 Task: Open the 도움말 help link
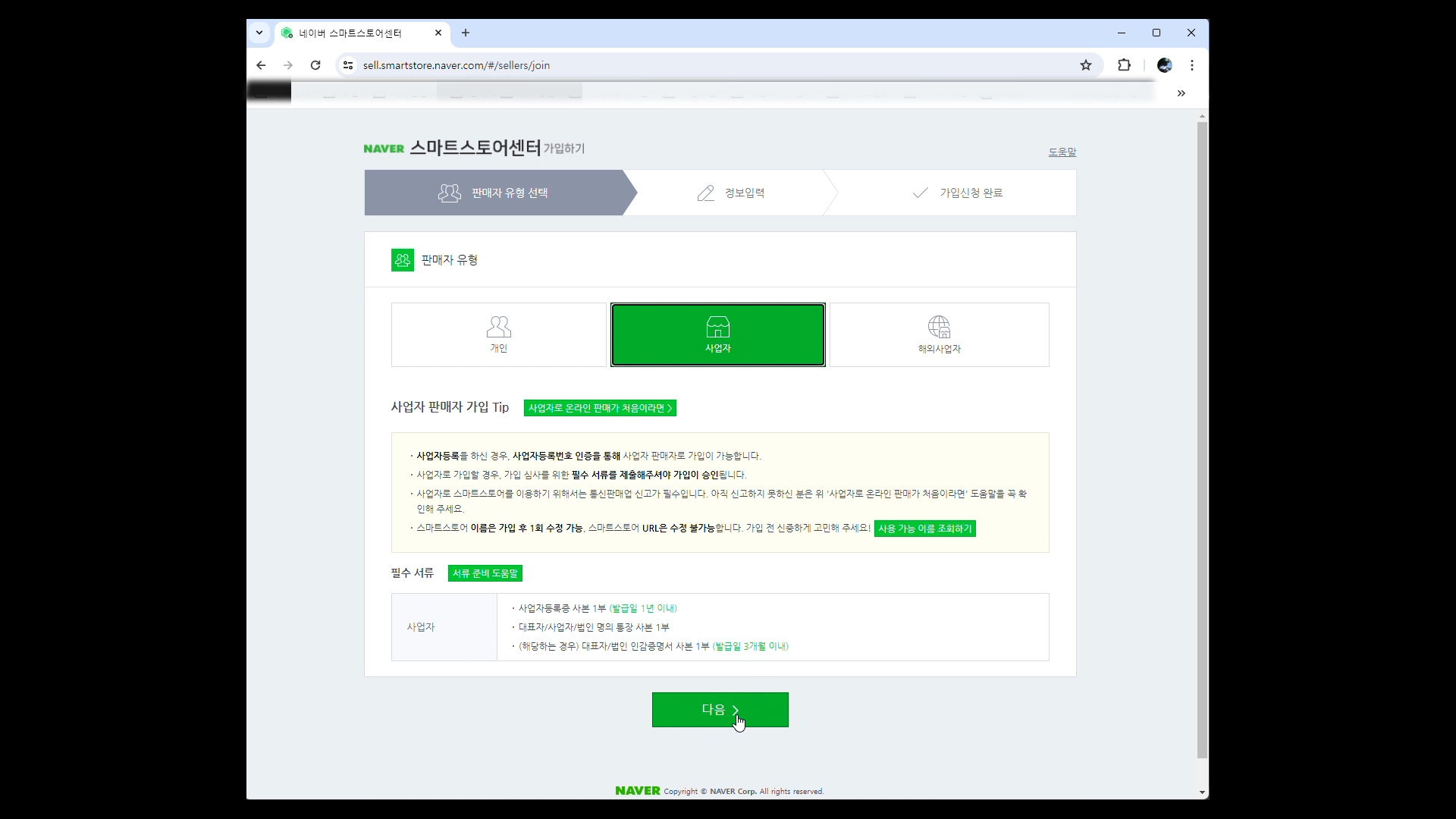tap(1062, 152)
